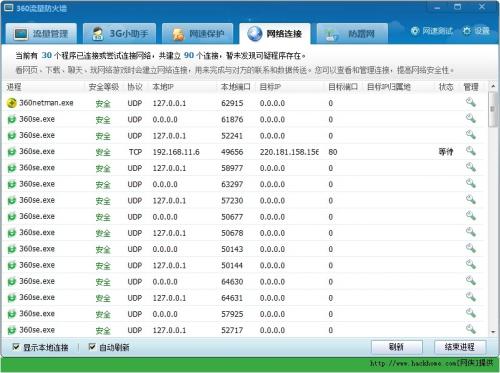Image resolution: width=500 pixels, height=373 pixels.
Task: Sort by 目标IP column header
Action: [x=270, y=87]
